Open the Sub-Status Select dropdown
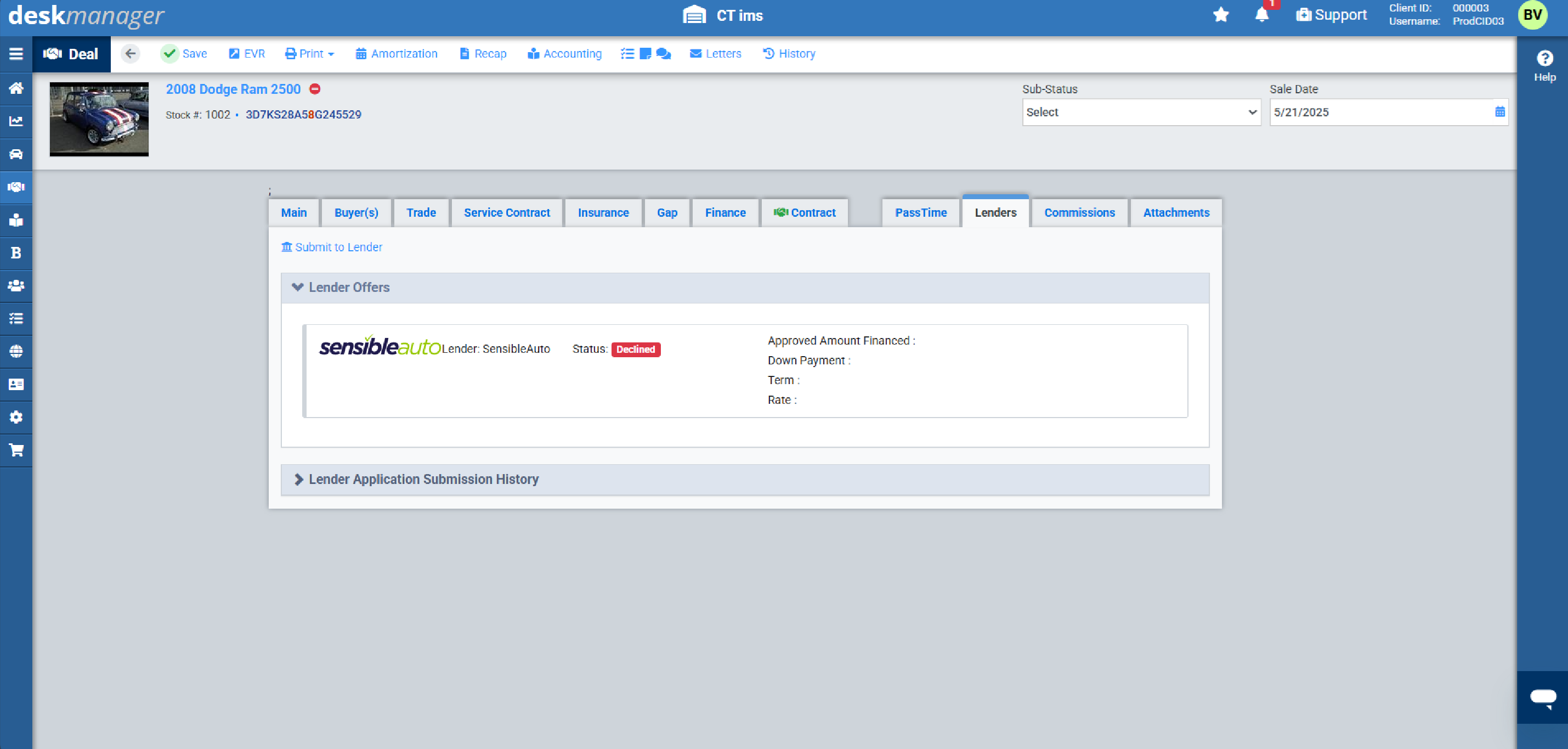This screenshot has height=749, width=1568. click(x=1141, y=112)
